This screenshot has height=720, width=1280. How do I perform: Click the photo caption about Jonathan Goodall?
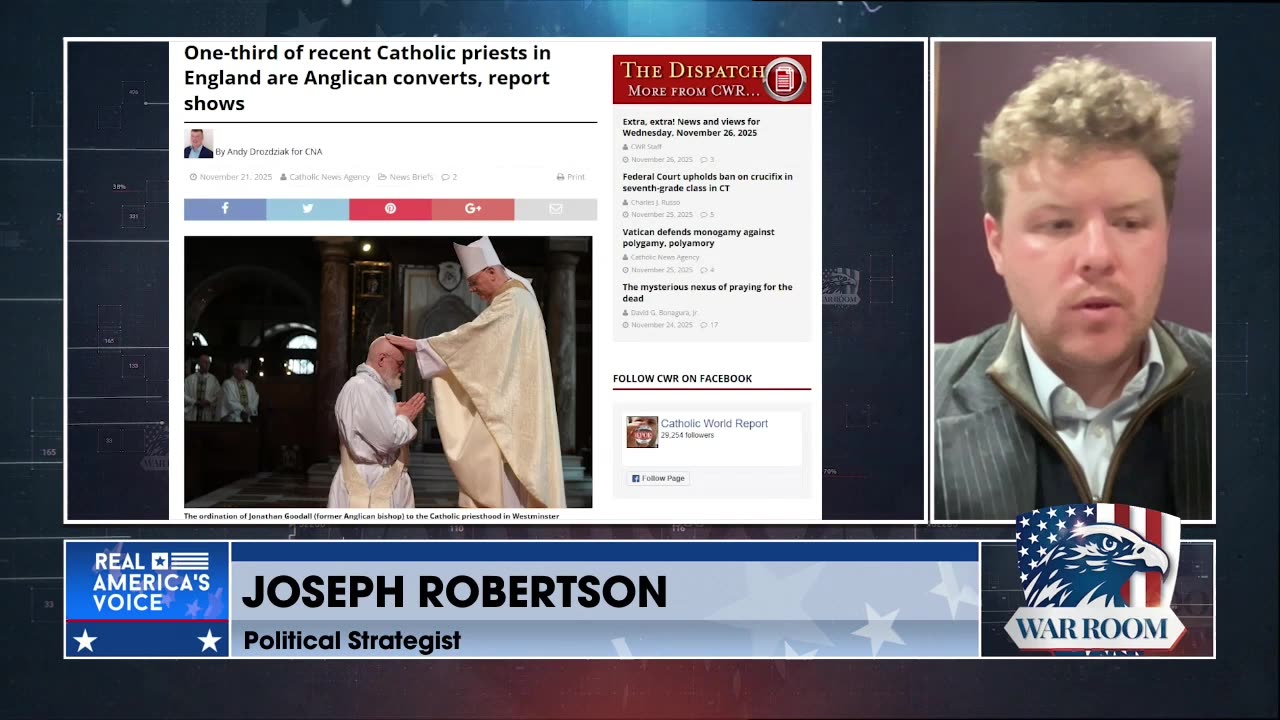coord(371,516)
